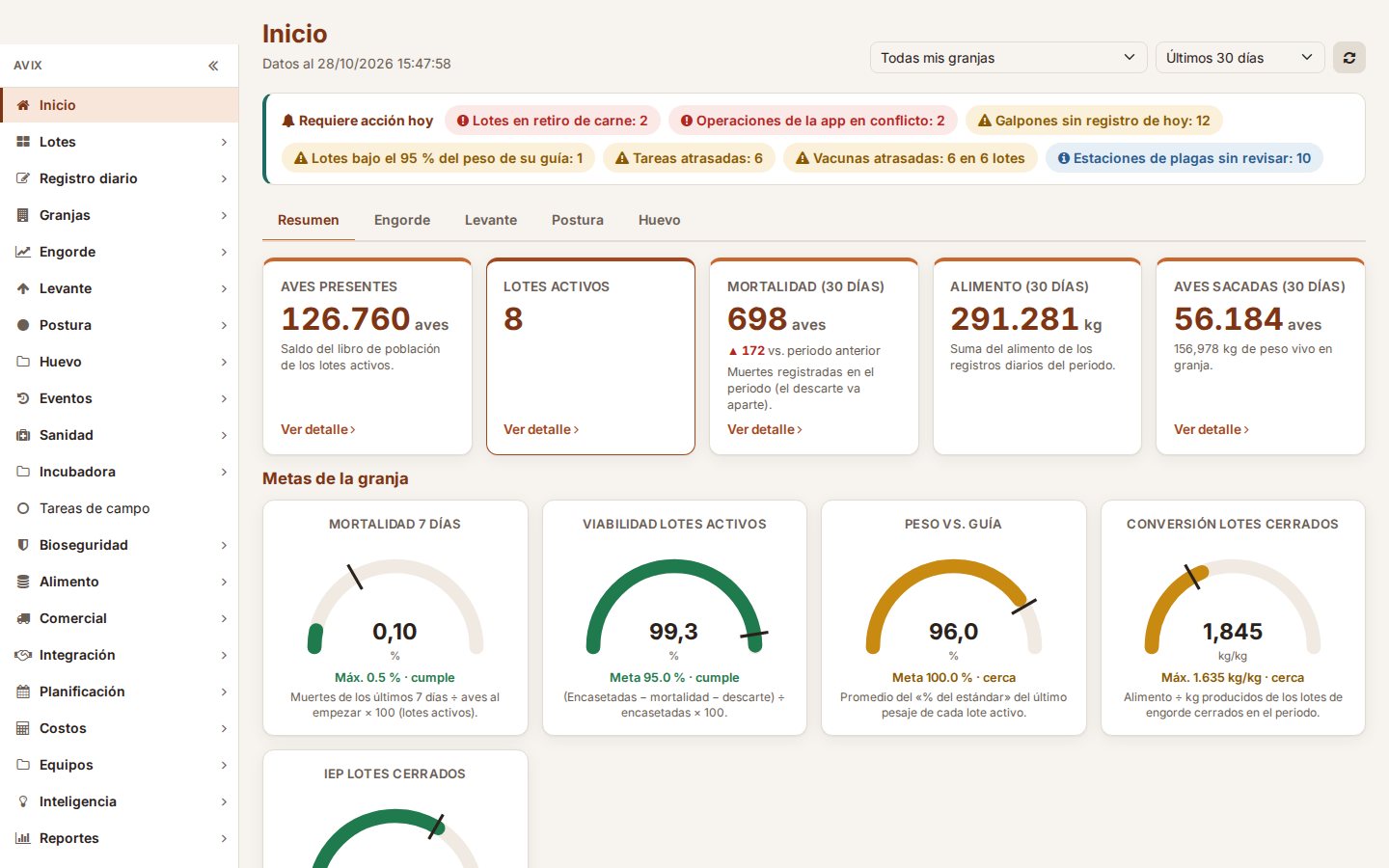Click the handshake icon beside Integración
The image size is (1389, 868).
pos(23,655)
